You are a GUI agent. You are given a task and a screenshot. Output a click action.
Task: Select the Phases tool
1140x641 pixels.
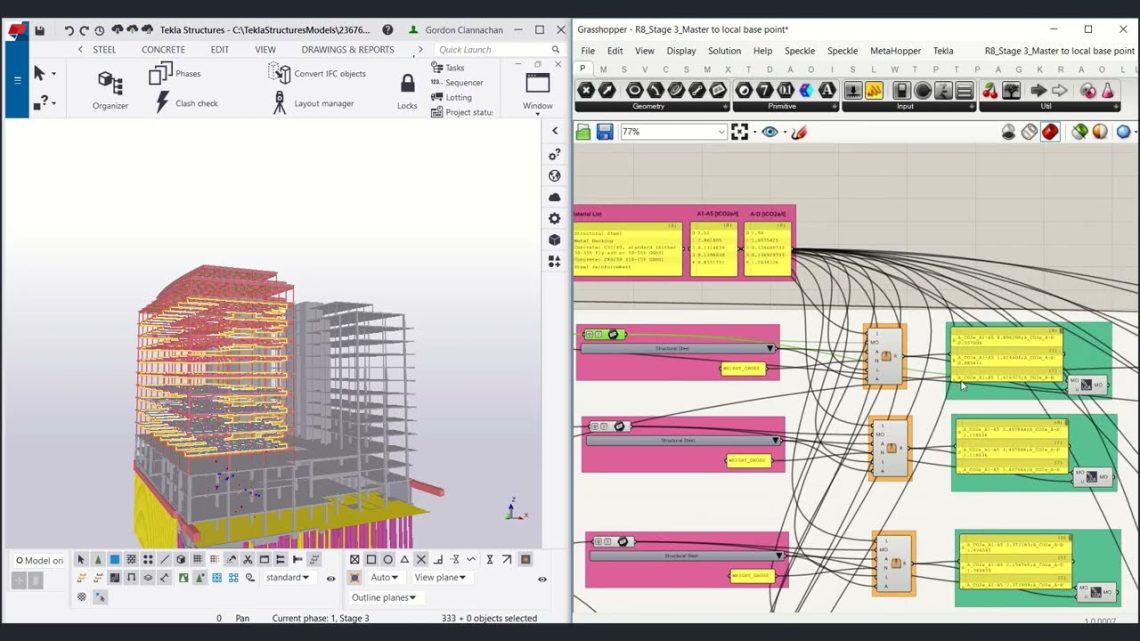point(180,73)
